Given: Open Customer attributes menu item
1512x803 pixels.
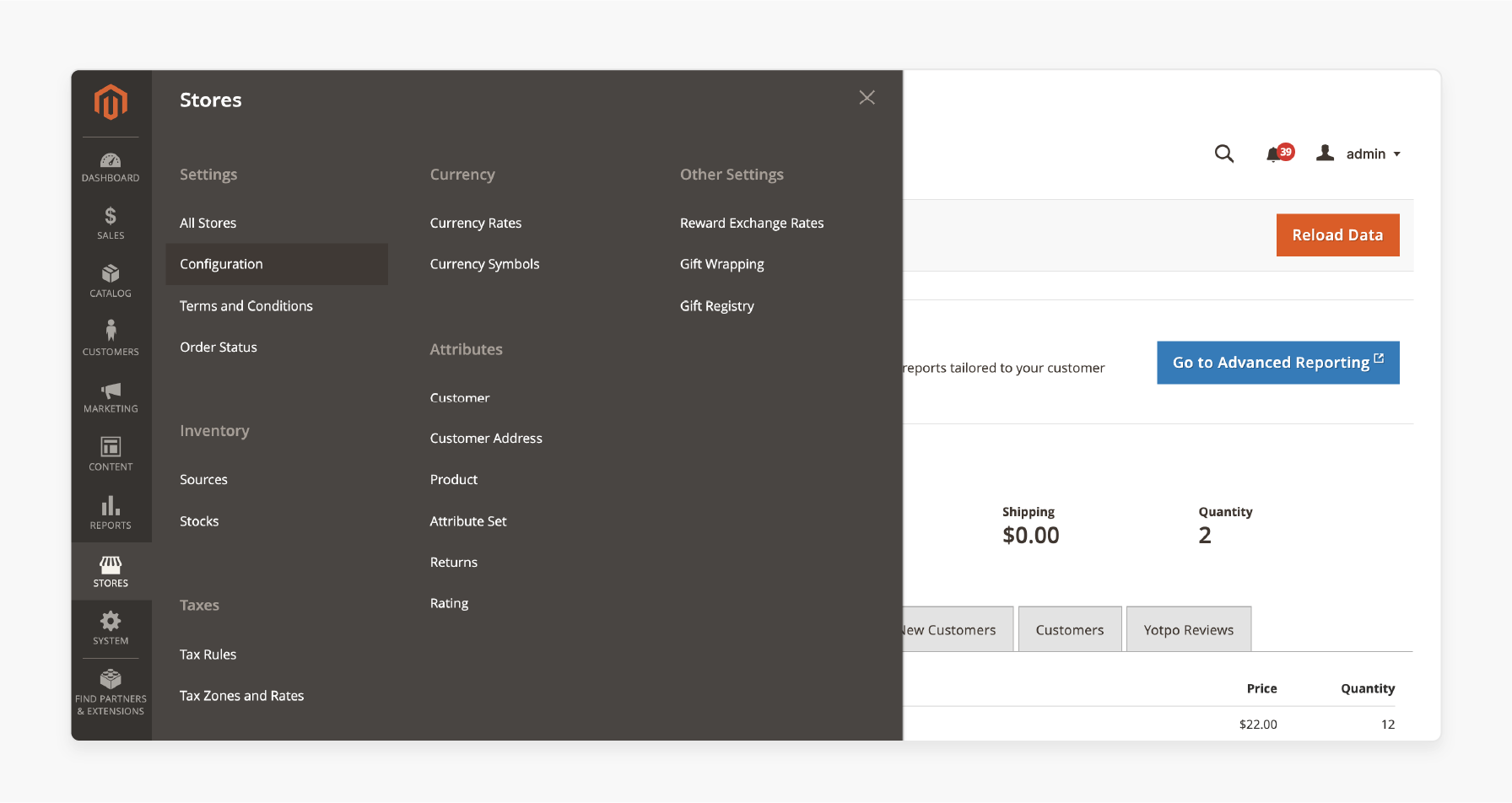Looking at the screenshot, I should click(460, 397).
